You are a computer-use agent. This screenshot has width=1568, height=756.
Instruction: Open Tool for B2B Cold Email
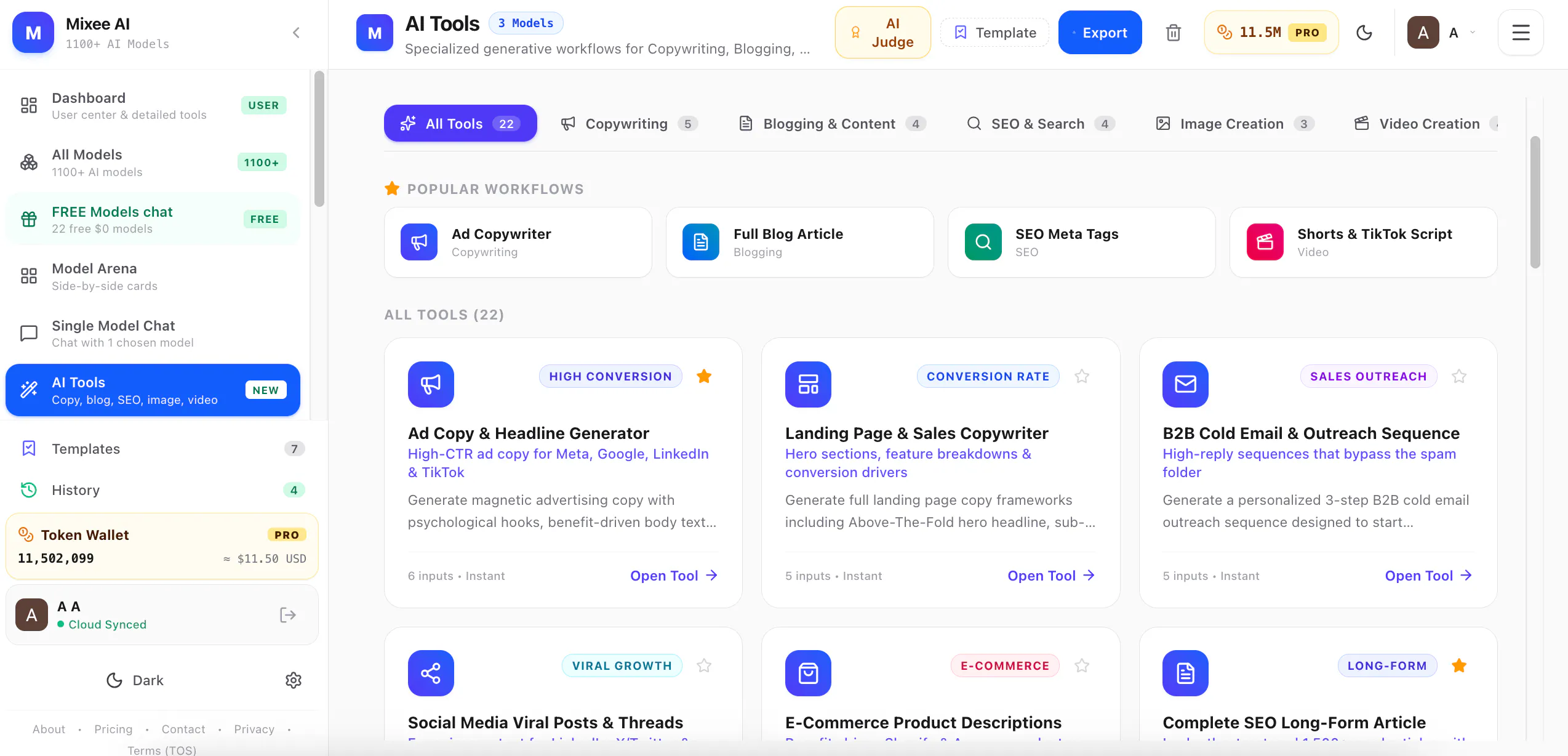point(1428,576)
